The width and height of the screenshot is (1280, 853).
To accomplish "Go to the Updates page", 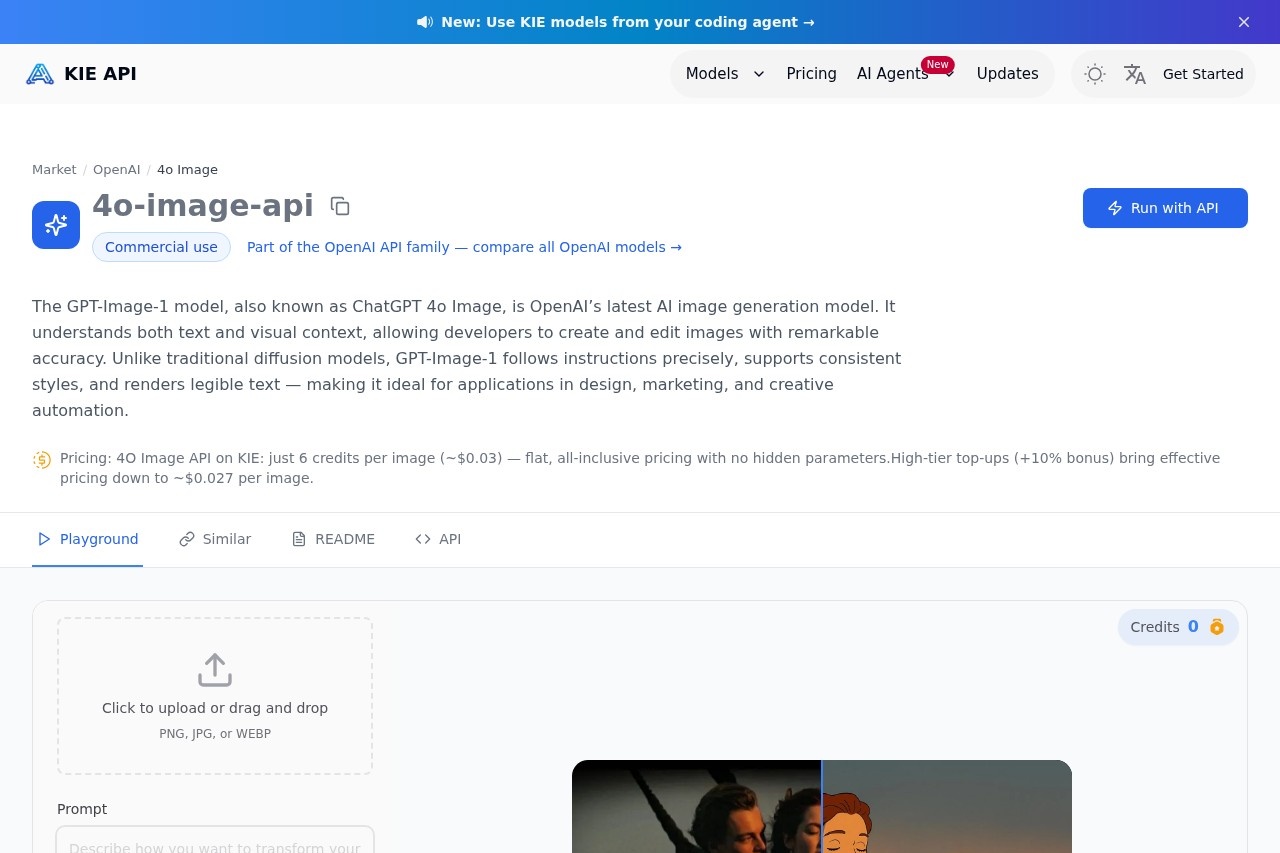I will [1007, 74].
